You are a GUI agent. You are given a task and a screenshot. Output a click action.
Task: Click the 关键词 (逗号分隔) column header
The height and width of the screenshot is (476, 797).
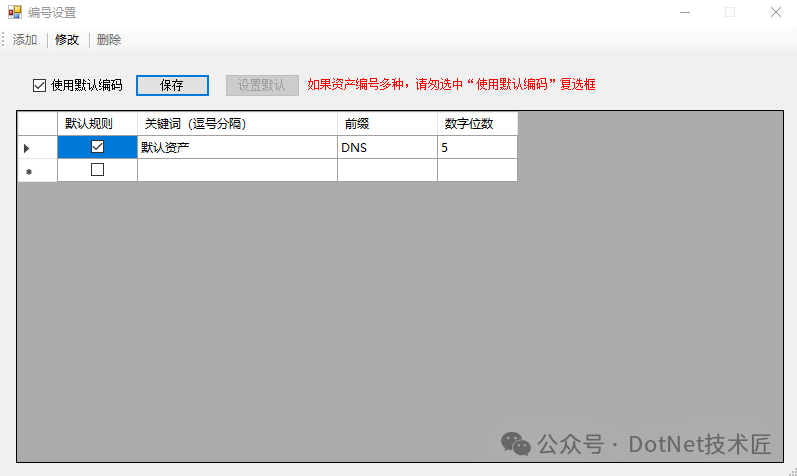(x=237, y=124)
